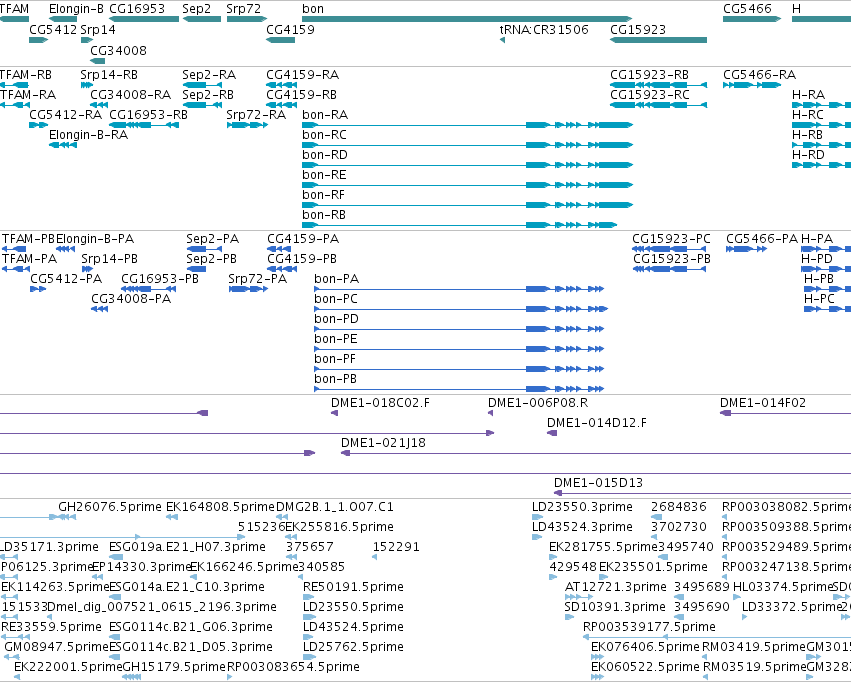Click the Srp72-PA protein label
Viewport: 851px width, 682px height.
click(x=258, y=279)
